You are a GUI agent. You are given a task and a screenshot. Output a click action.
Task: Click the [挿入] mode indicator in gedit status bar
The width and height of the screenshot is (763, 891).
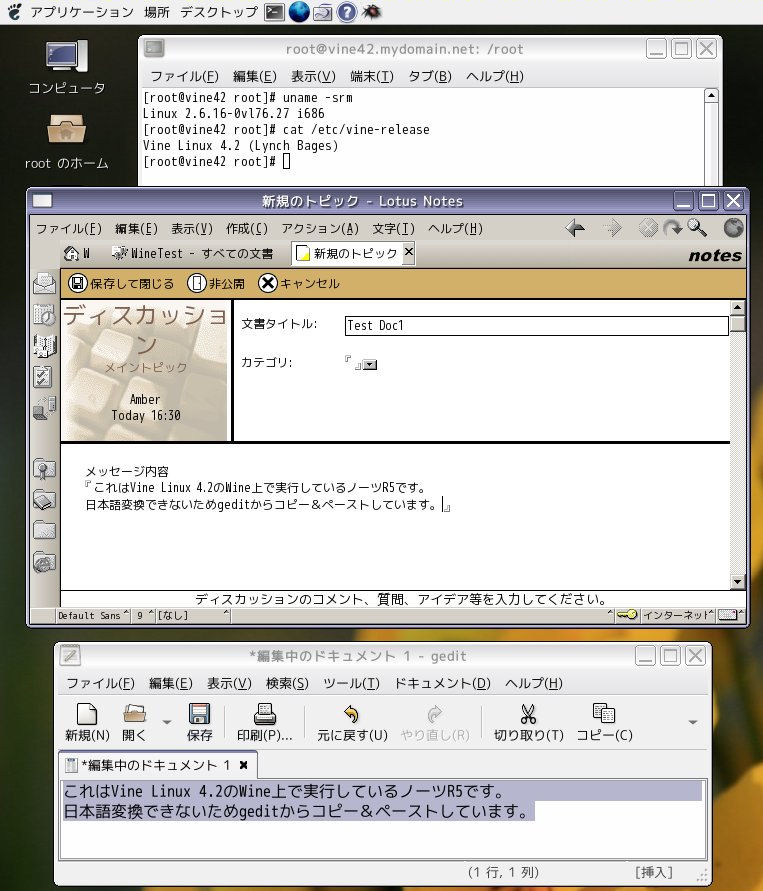point(654,872)
